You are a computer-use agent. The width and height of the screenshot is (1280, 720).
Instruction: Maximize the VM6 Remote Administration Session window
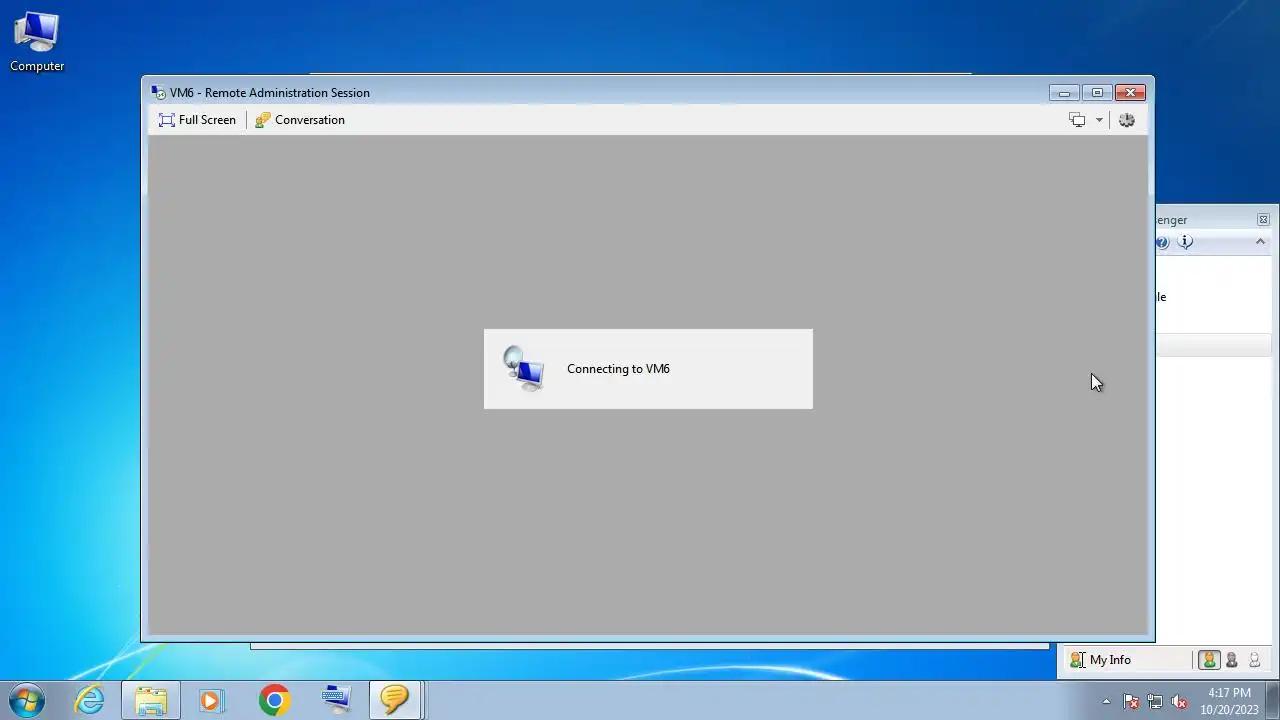point(1097,93)
